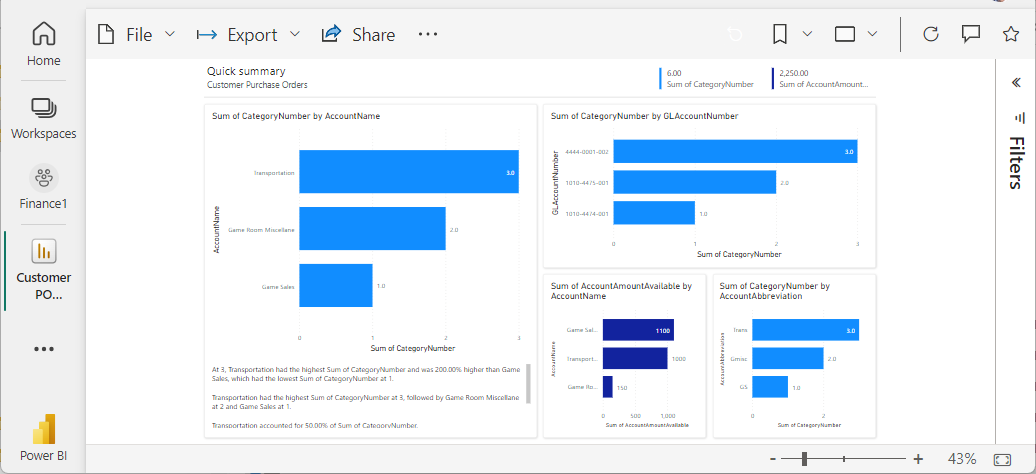Screen dimensions: 1036x474
Task: Expand the File menu
Action: point(136,34)
